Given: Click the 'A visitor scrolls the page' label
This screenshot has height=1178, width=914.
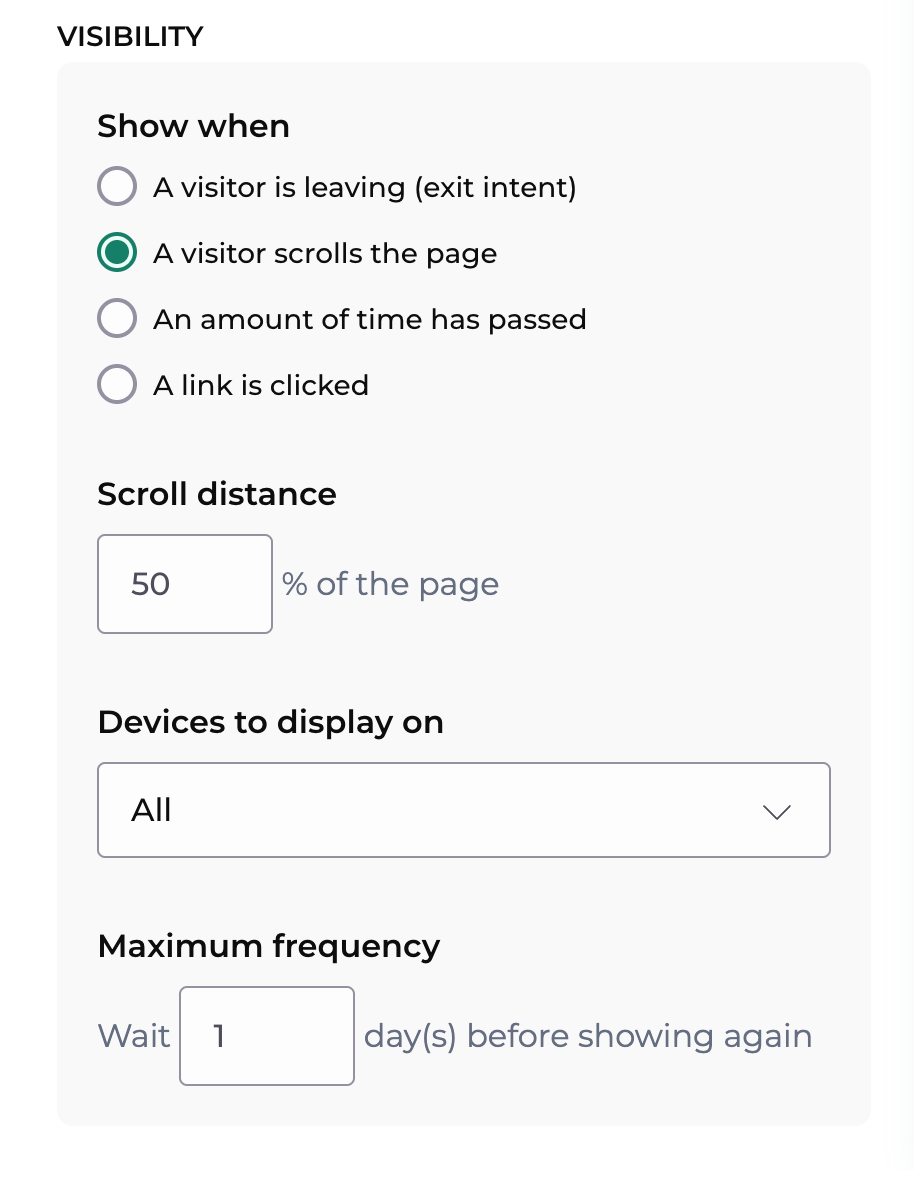Looking at the screenshot, I should (325, 254).
